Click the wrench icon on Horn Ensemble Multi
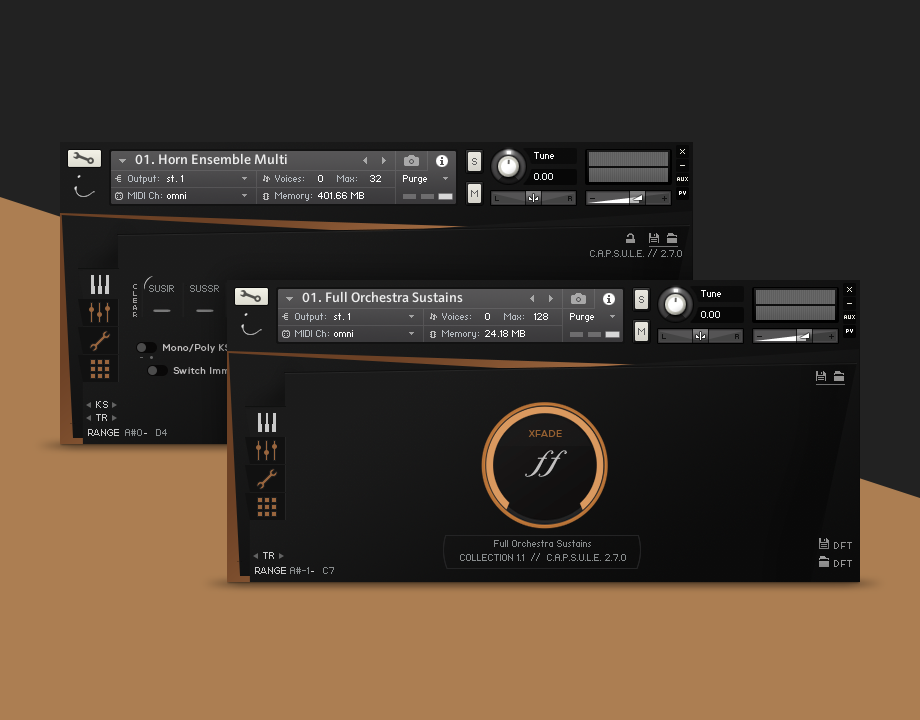Viewport: 920px width, 720px height. [x=84, y=159]
